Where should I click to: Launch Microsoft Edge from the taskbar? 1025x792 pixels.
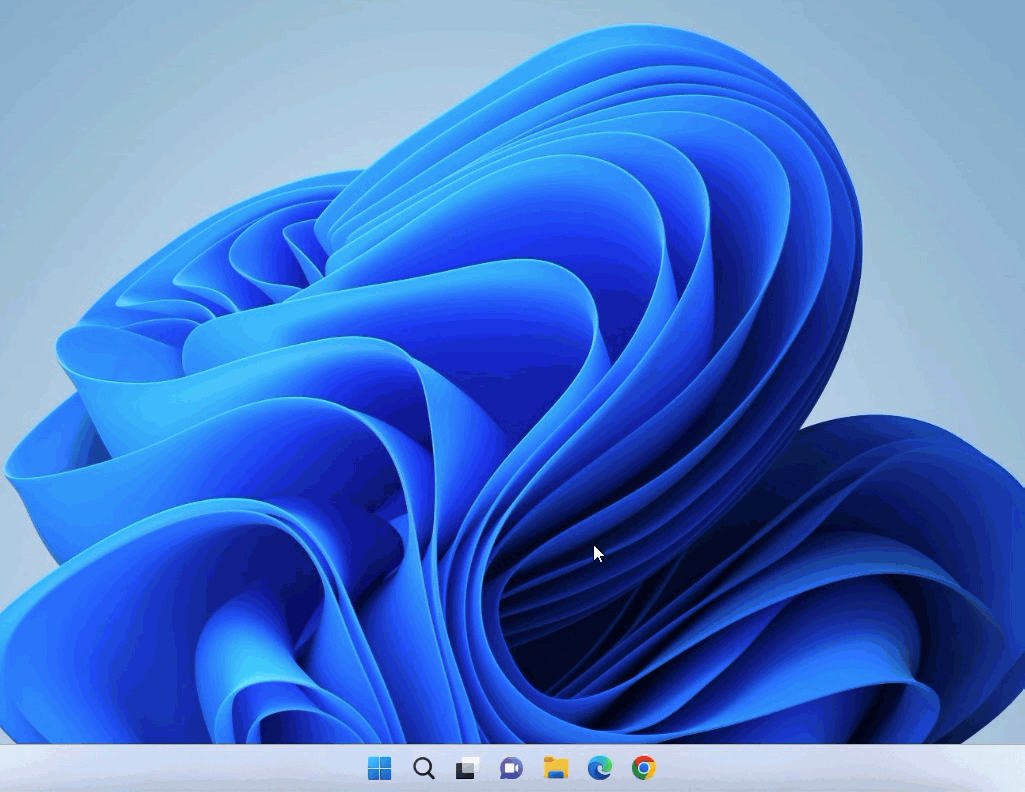coord(599,768)
